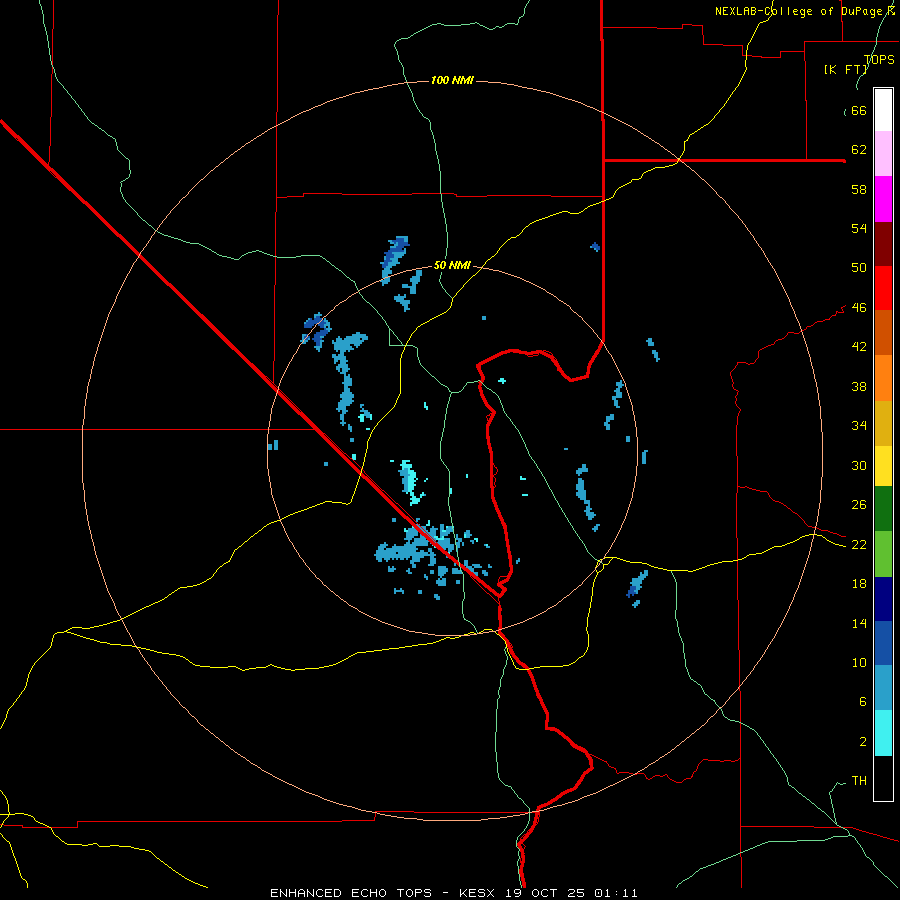The height and width of the screenshot is (900, 900).
Task: Click the legend label "TH"
Action: tap(859, 781)
